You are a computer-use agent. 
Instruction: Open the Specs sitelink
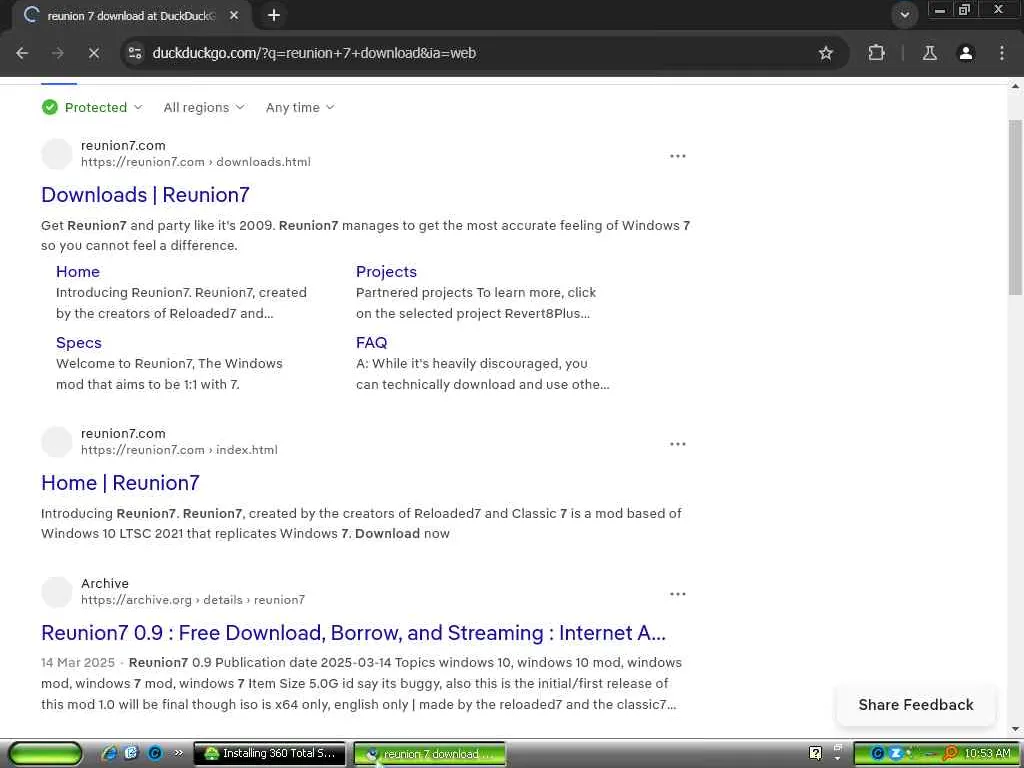[78, 343]
